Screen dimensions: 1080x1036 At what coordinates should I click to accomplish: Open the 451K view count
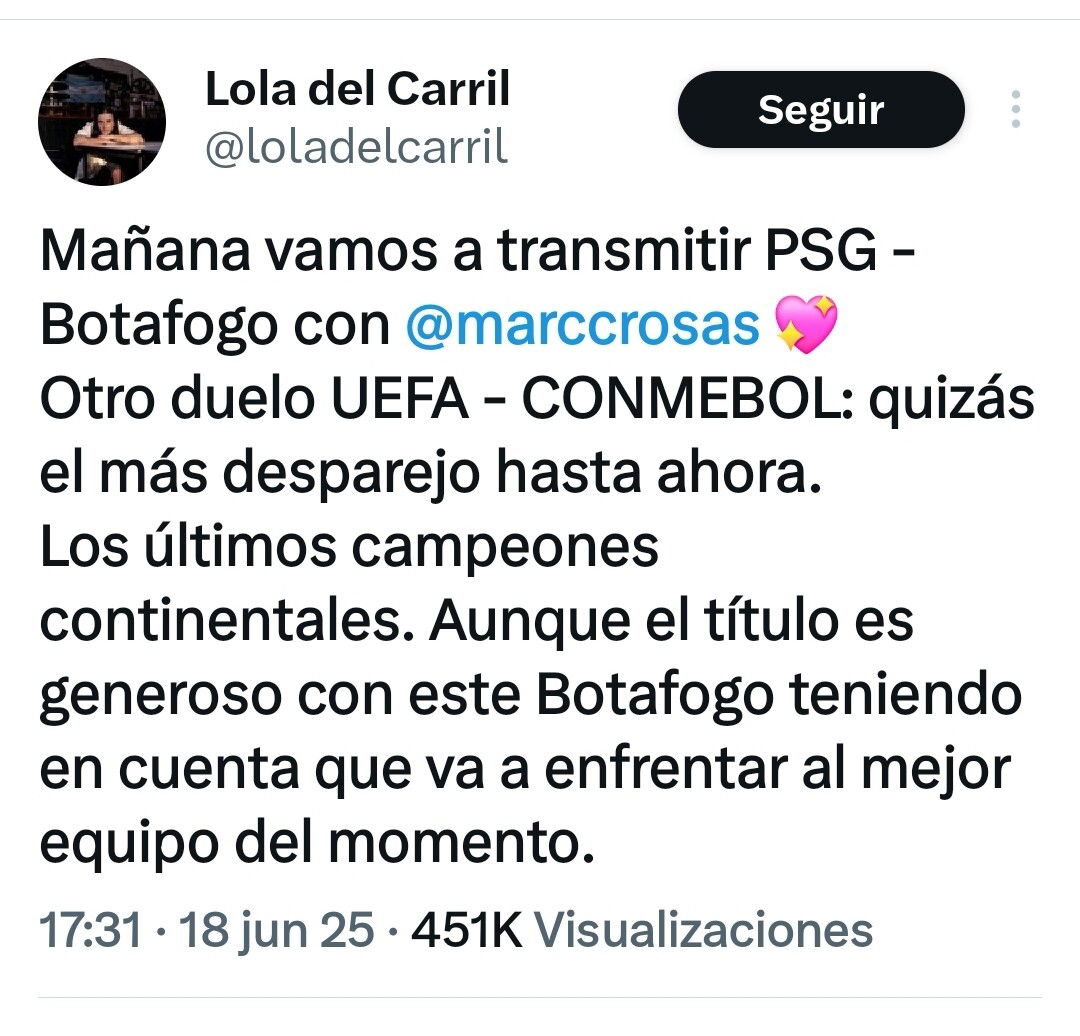coord(467,930)
